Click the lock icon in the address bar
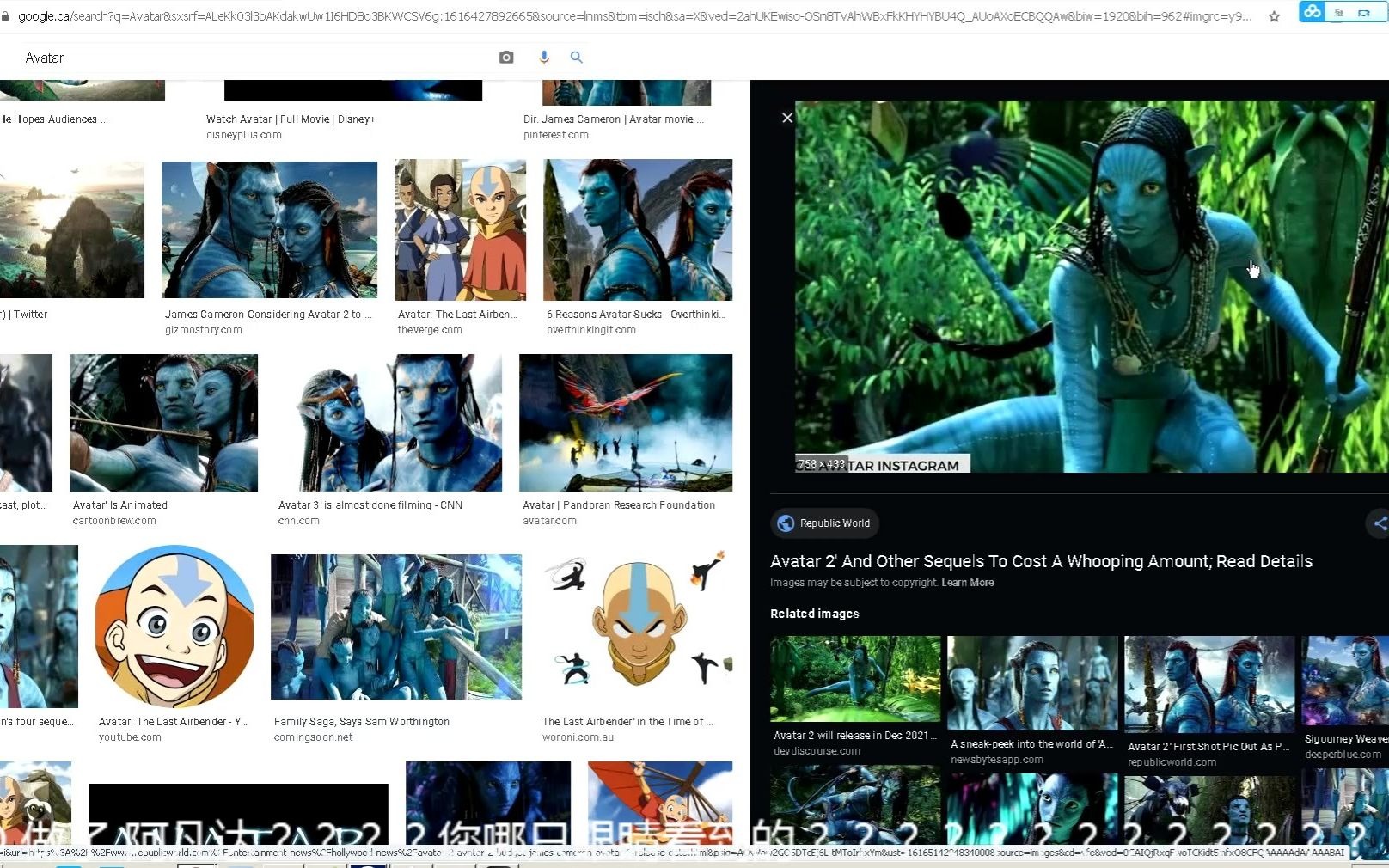This screenshot has height=868, width=1389. click(6, 16)
